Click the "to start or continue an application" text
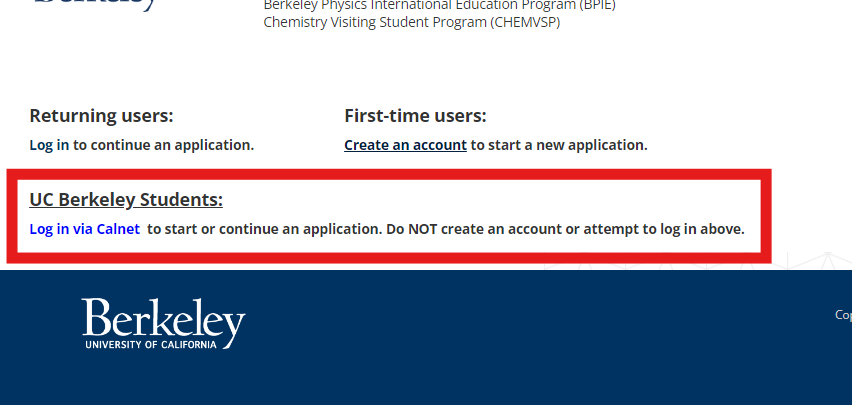Image resolution: width=852 pixels, height=405 pixels. coord(264,229)
